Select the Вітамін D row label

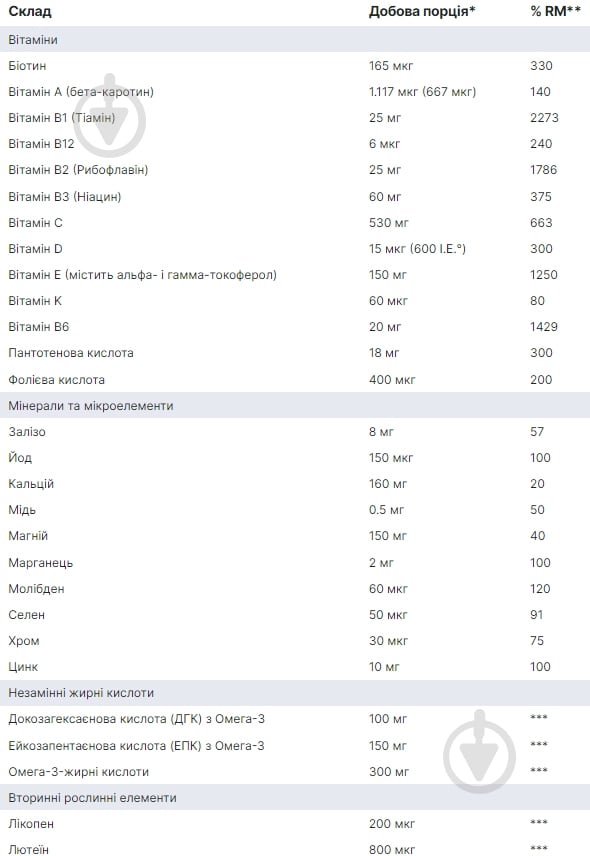click(x=35, y=249)
